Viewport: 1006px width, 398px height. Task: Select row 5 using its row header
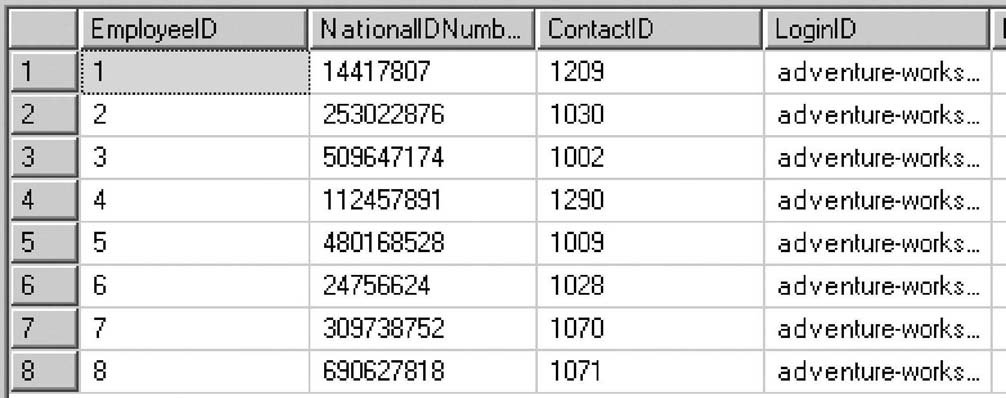[x=44, y=243]
